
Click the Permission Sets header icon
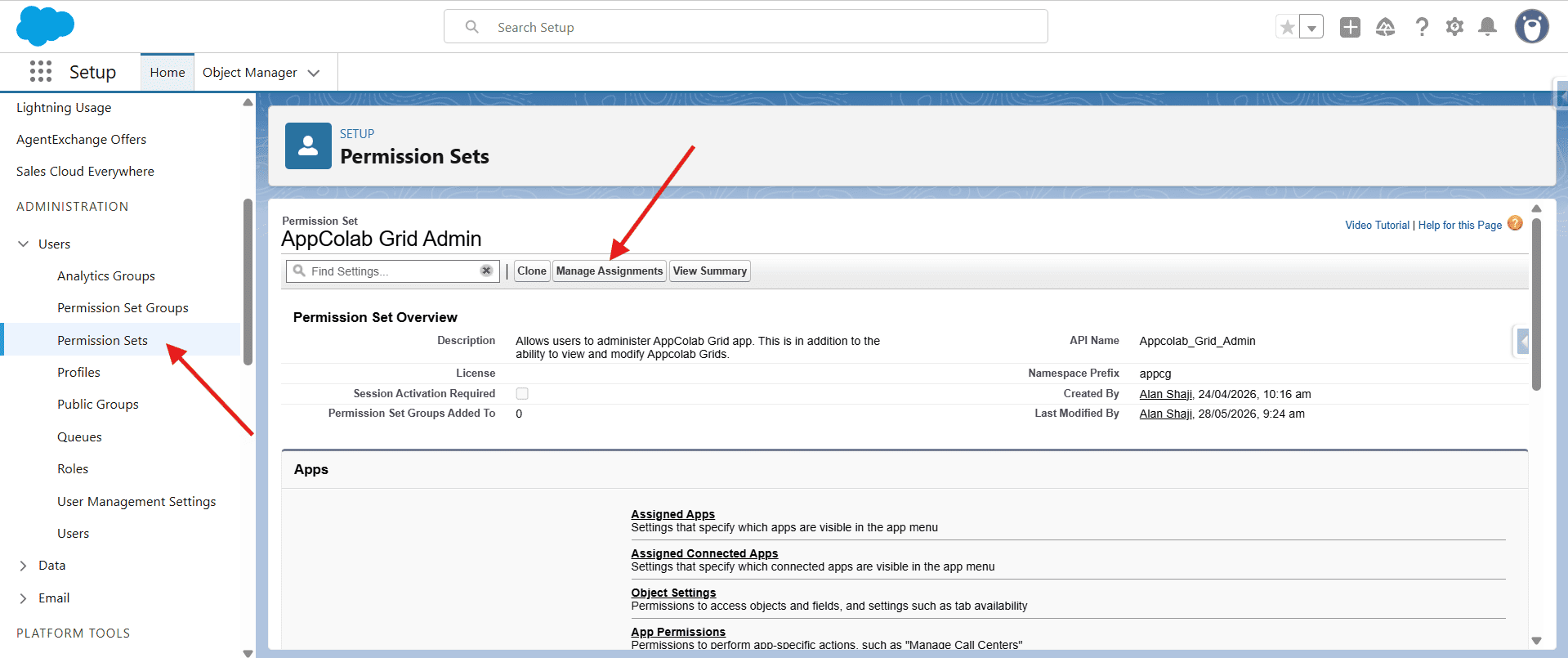tap(308, 145)
